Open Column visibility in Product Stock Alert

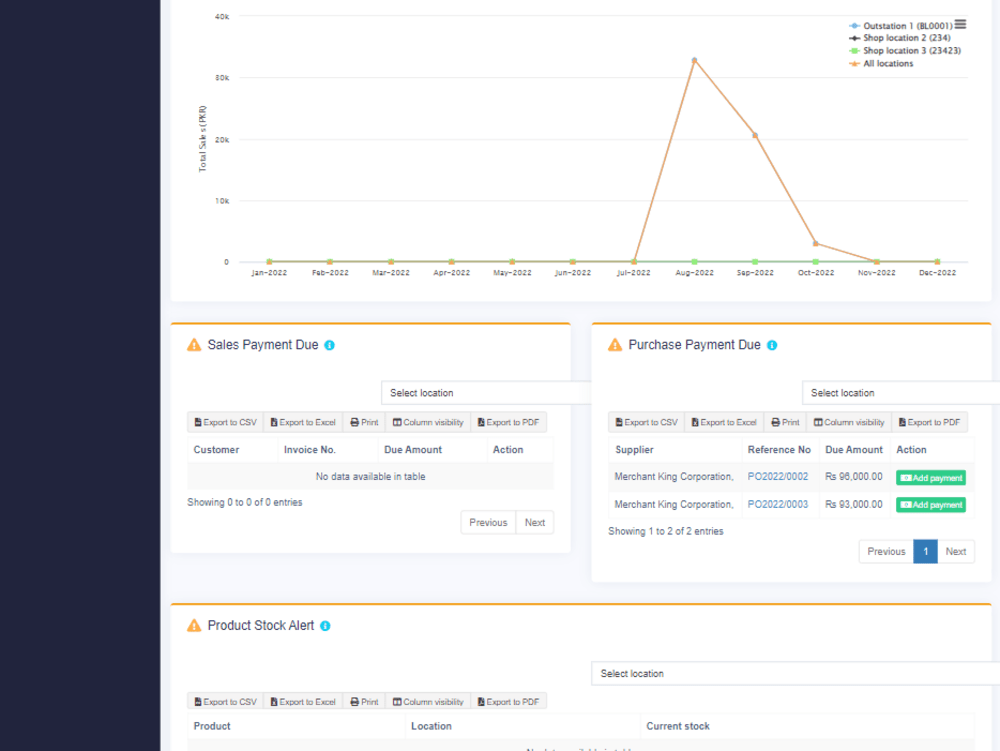click(428, 701)
